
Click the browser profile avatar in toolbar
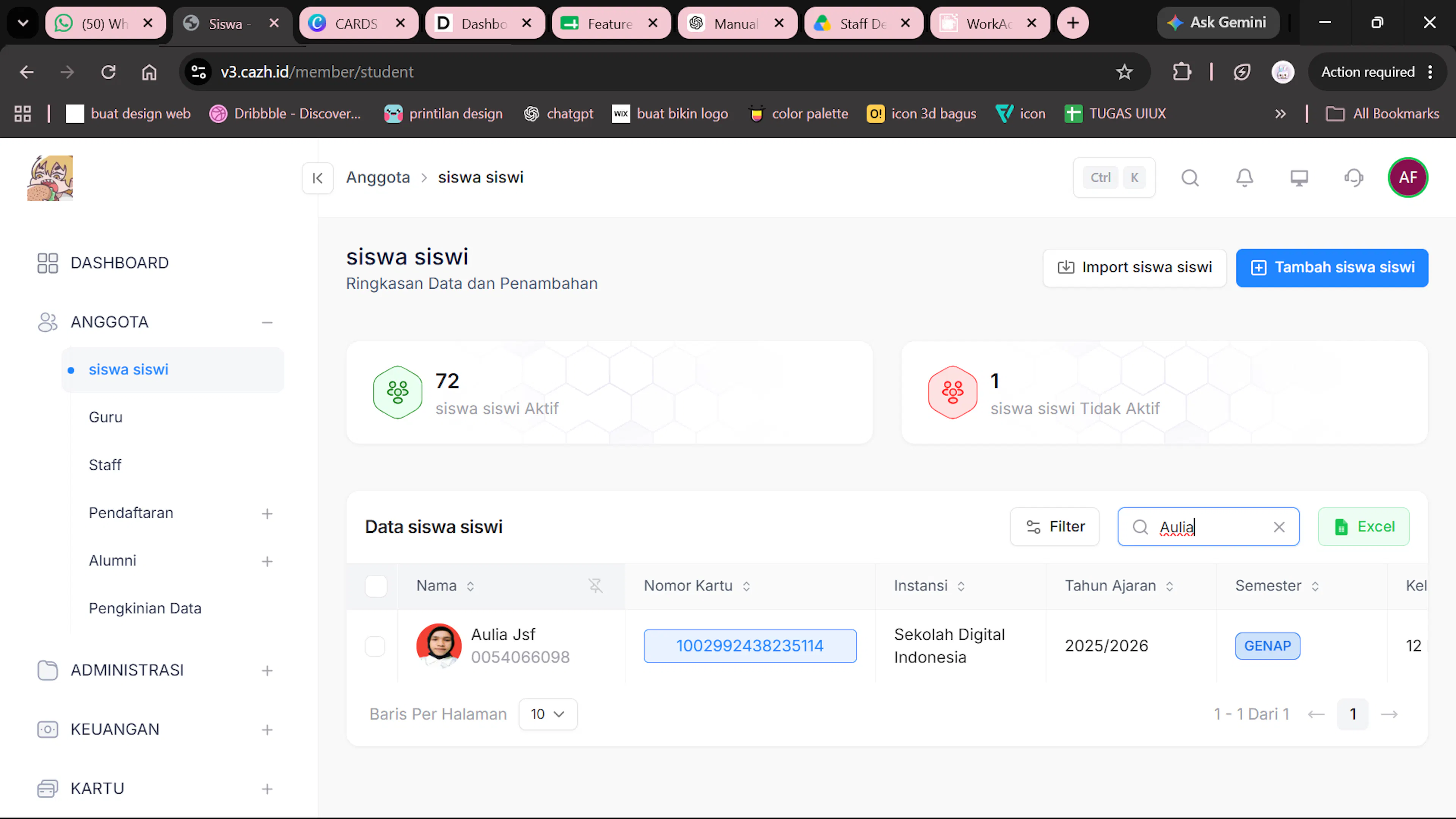1282,72
